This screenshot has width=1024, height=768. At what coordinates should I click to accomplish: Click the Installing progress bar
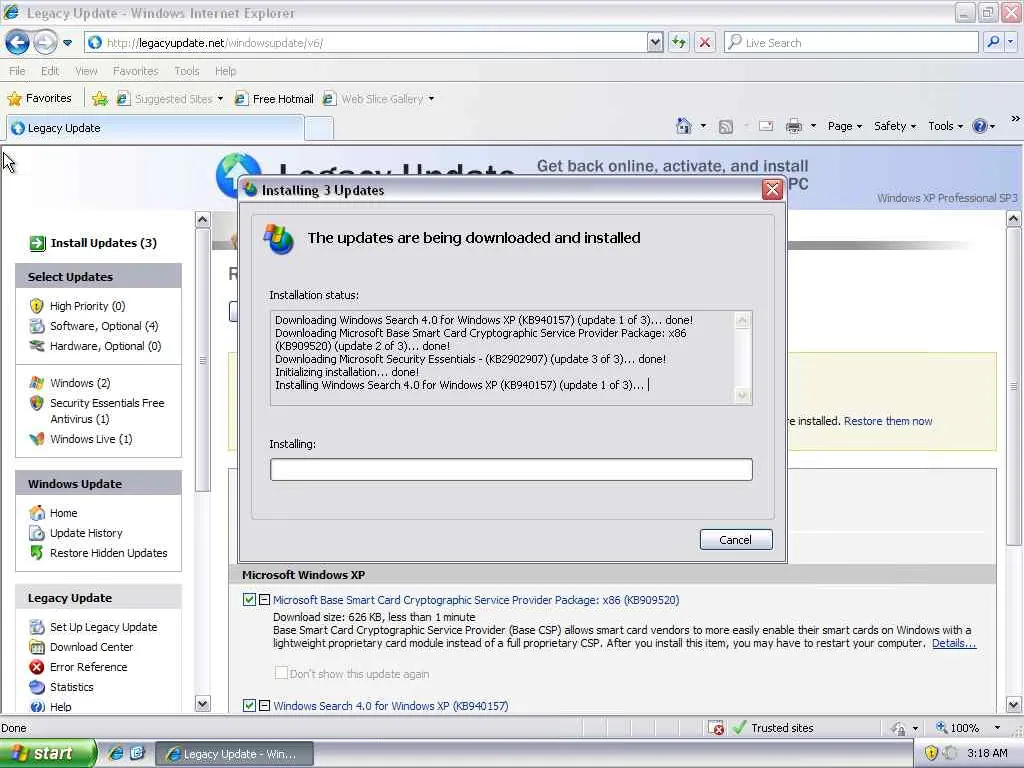511,470
